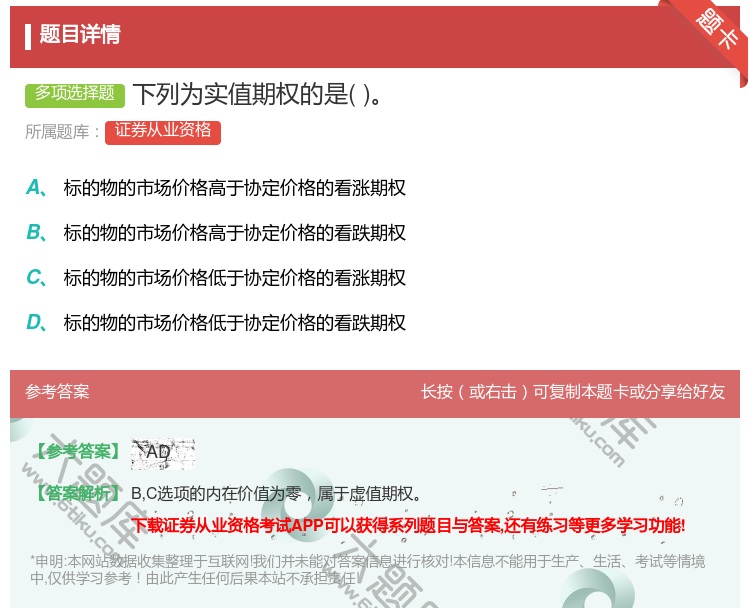Image resolution: width=750 pixels, height=608 pixels.
Task: Select option letter A
Action: click(35, 187)
